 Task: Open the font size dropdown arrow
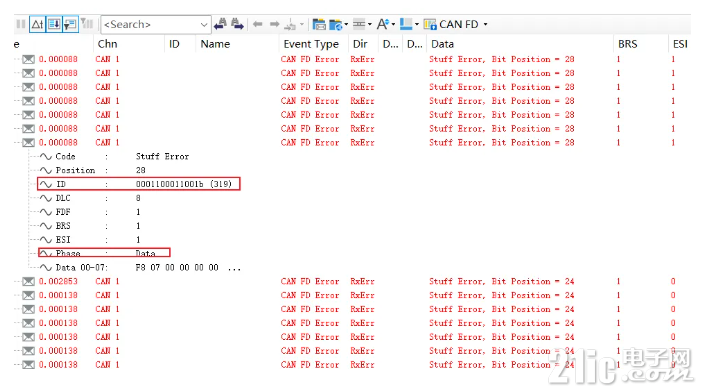coord(394,24)
